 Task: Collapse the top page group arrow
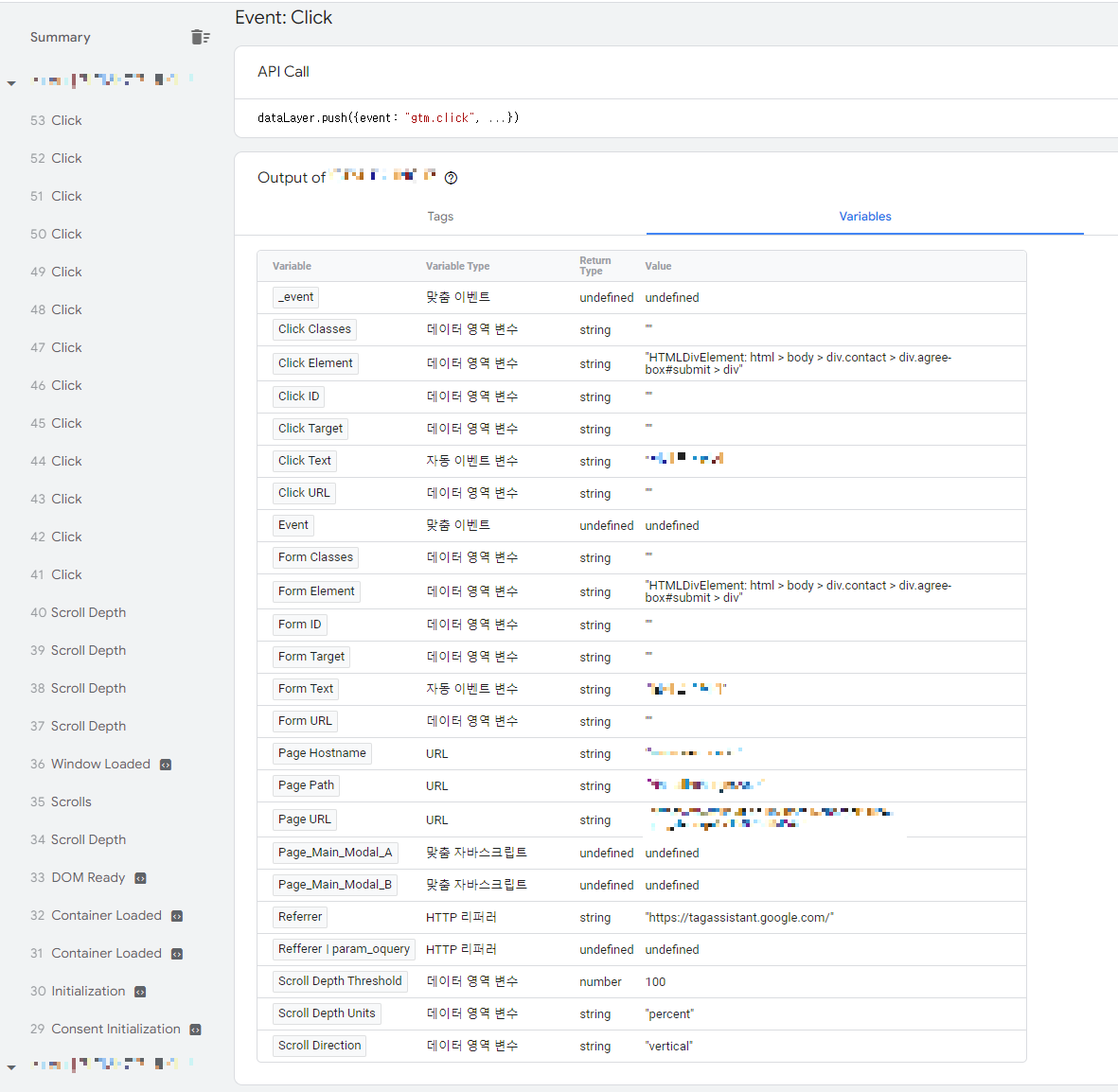coord(11,83)
